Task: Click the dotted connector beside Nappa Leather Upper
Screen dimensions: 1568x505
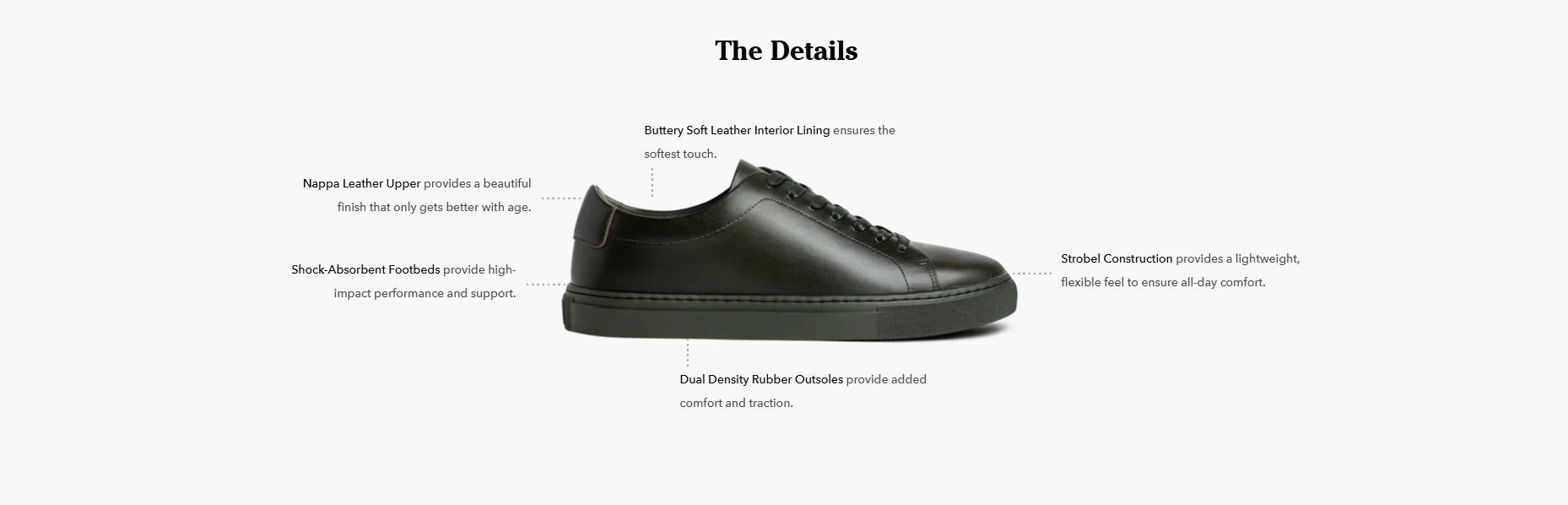Action: click(x=561, y=198)
